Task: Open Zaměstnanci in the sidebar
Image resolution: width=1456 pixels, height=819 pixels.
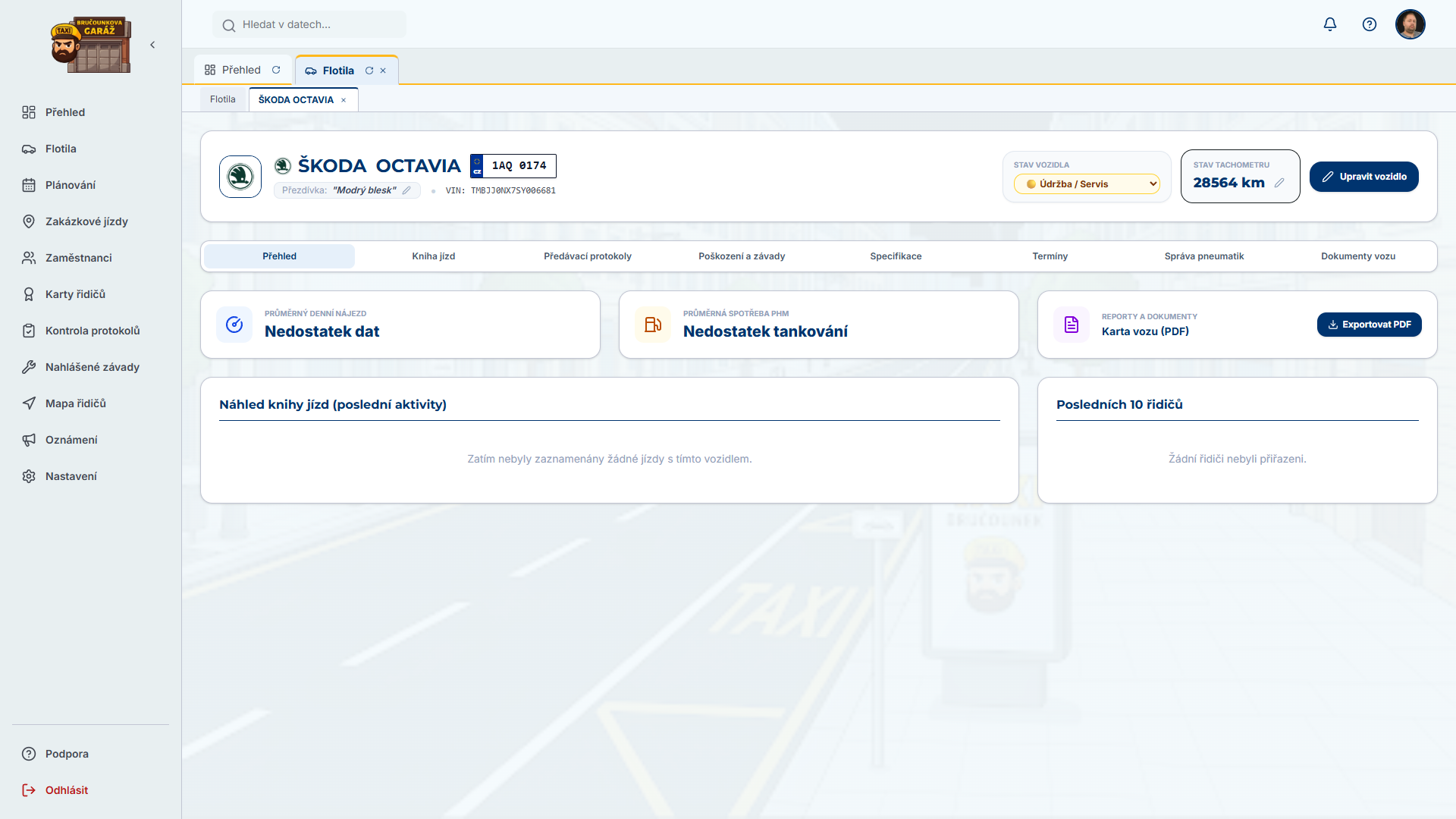Action: [x=91, y=258]
